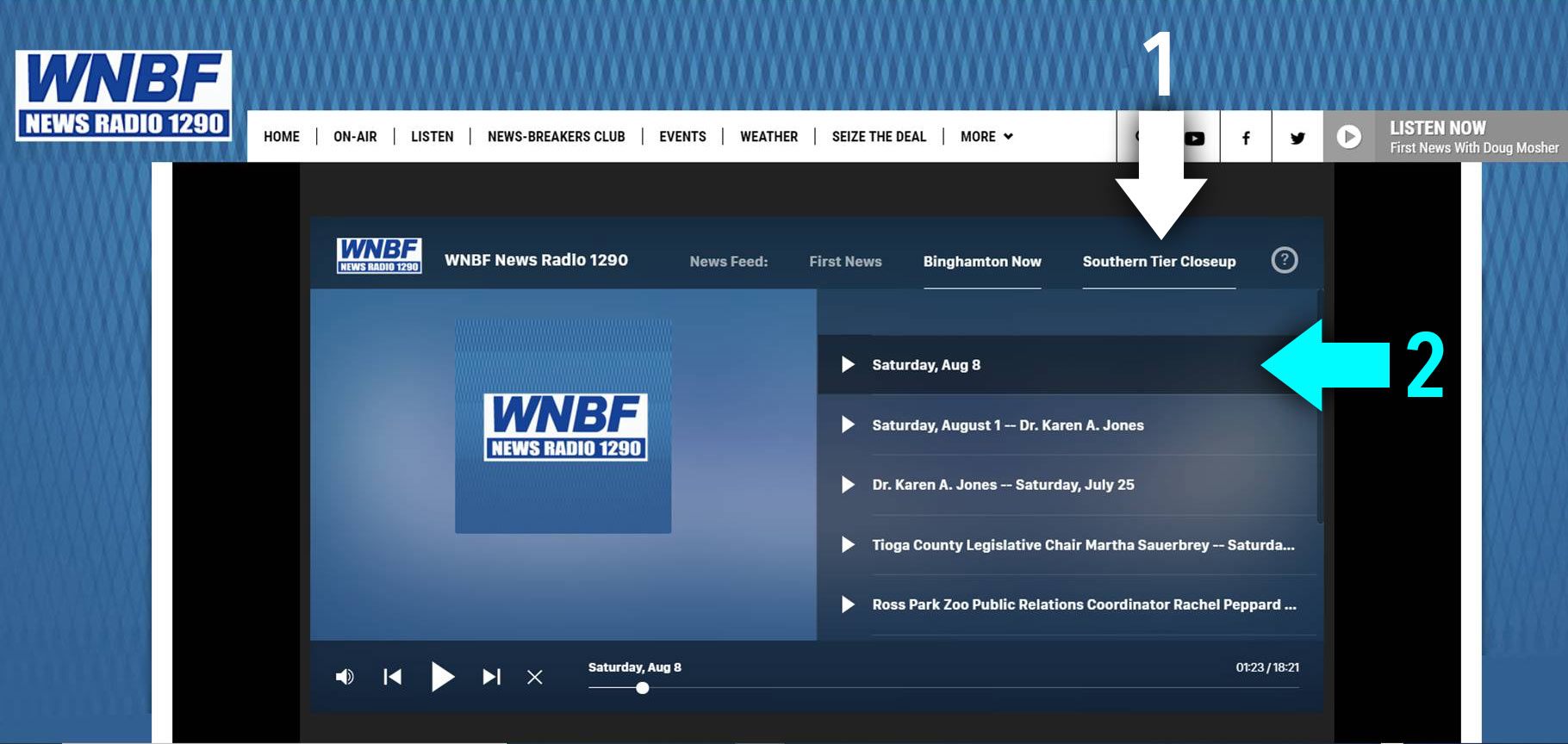Play the Saturday, Aug 8 episode arrow
Viewport: 1568px width, 744px height.
(x=848, y=364)
